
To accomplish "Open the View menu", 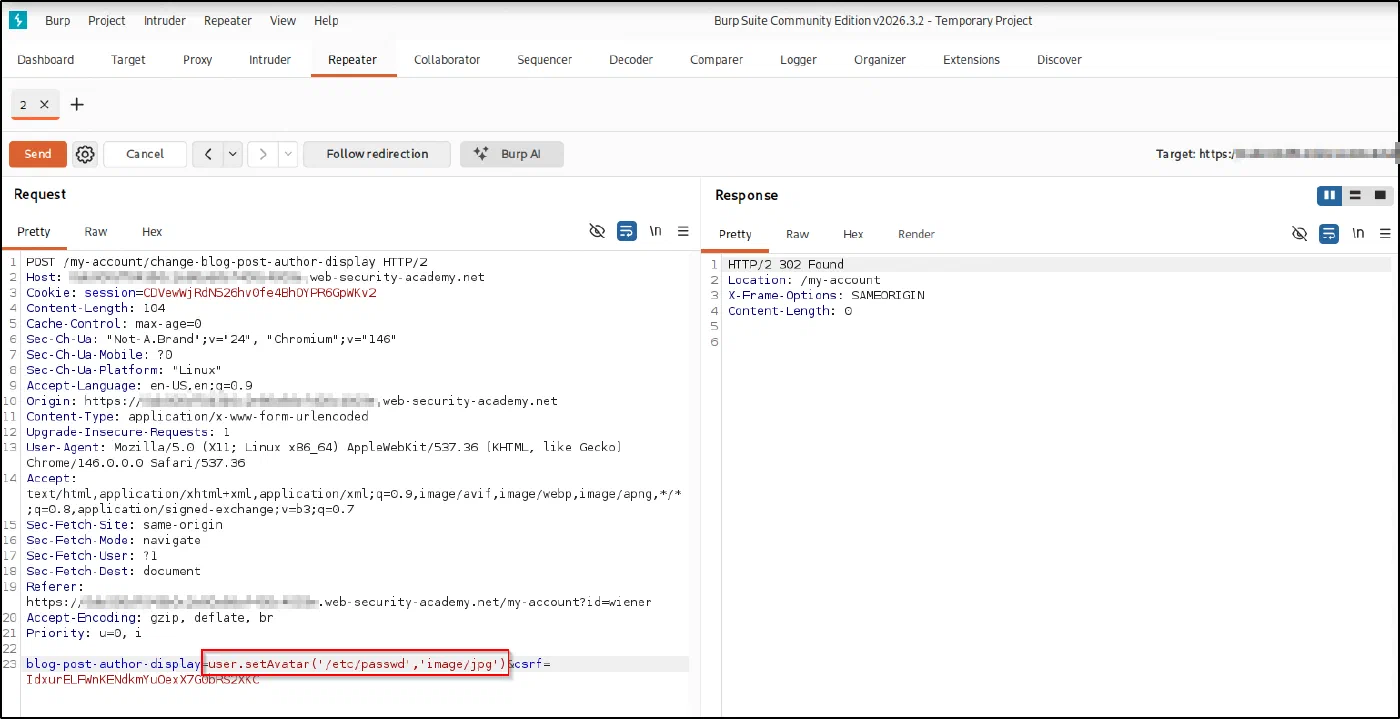I will (283, 21).
